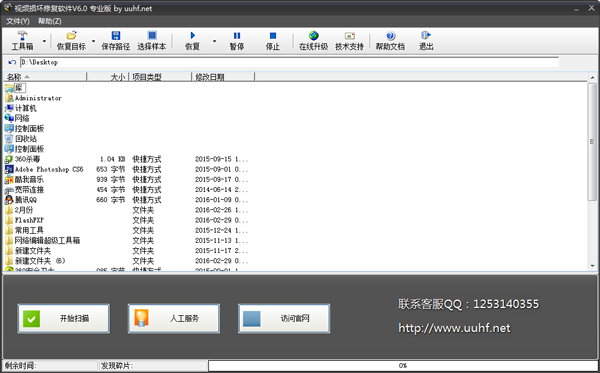
Task: Open the 文件(Y) menu
Action: [18, 21]
